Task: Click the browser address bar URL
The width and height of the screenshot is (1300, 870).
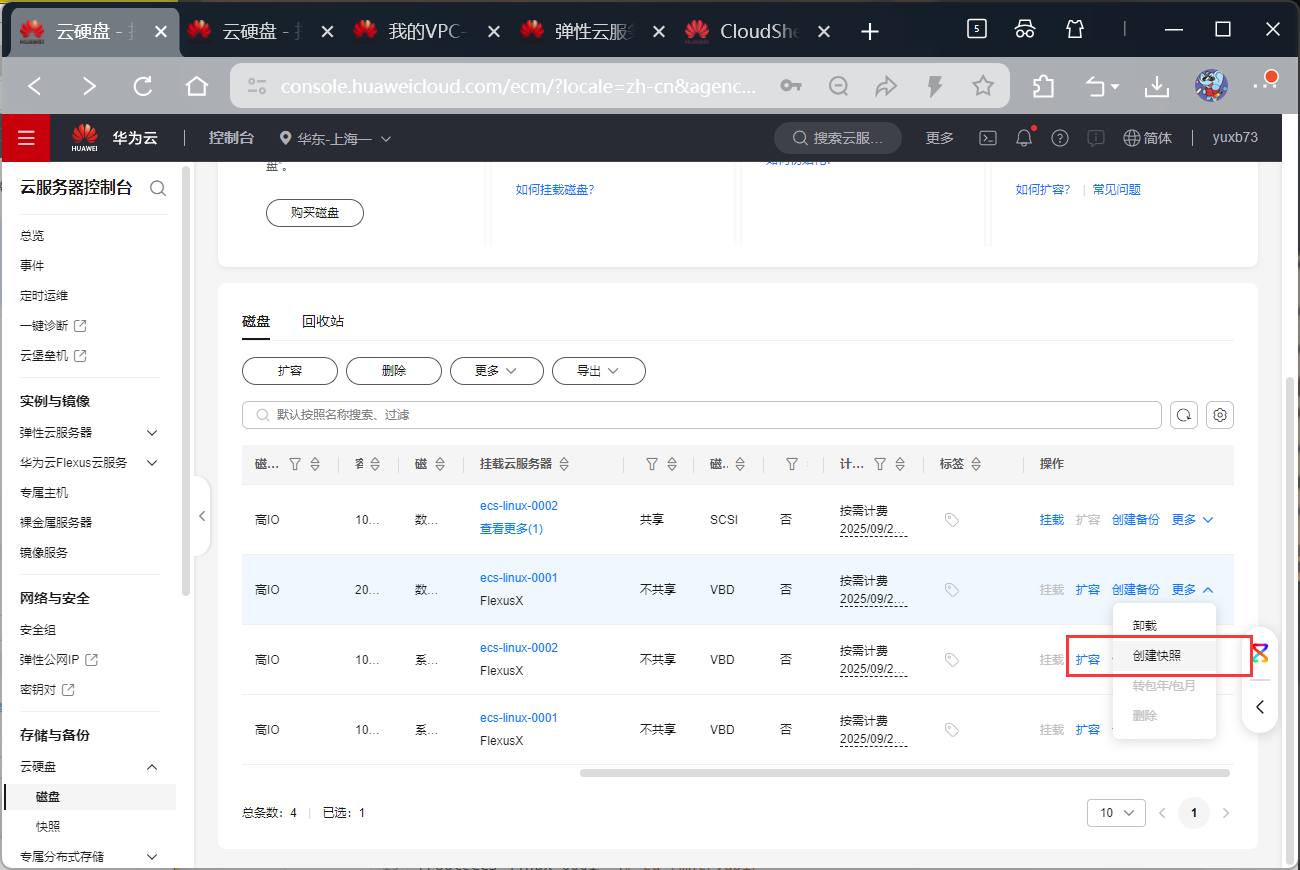Action: (518, 87)
